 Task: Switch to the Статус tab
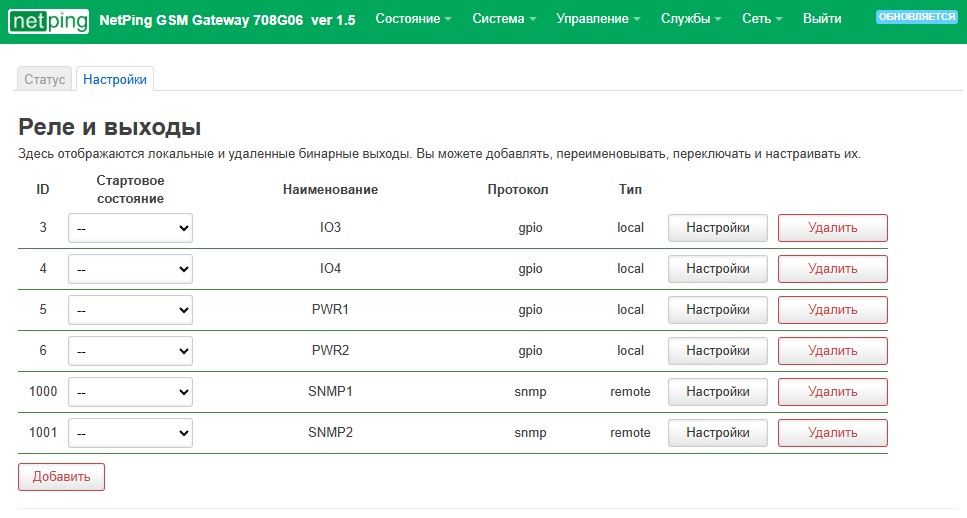(x=45, y=79)
